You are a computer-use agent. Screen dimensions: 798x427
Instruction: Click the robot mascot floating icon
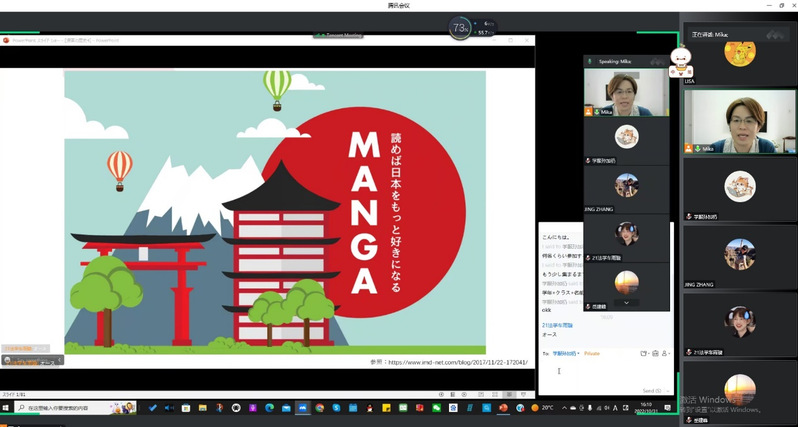click(680, 67)
